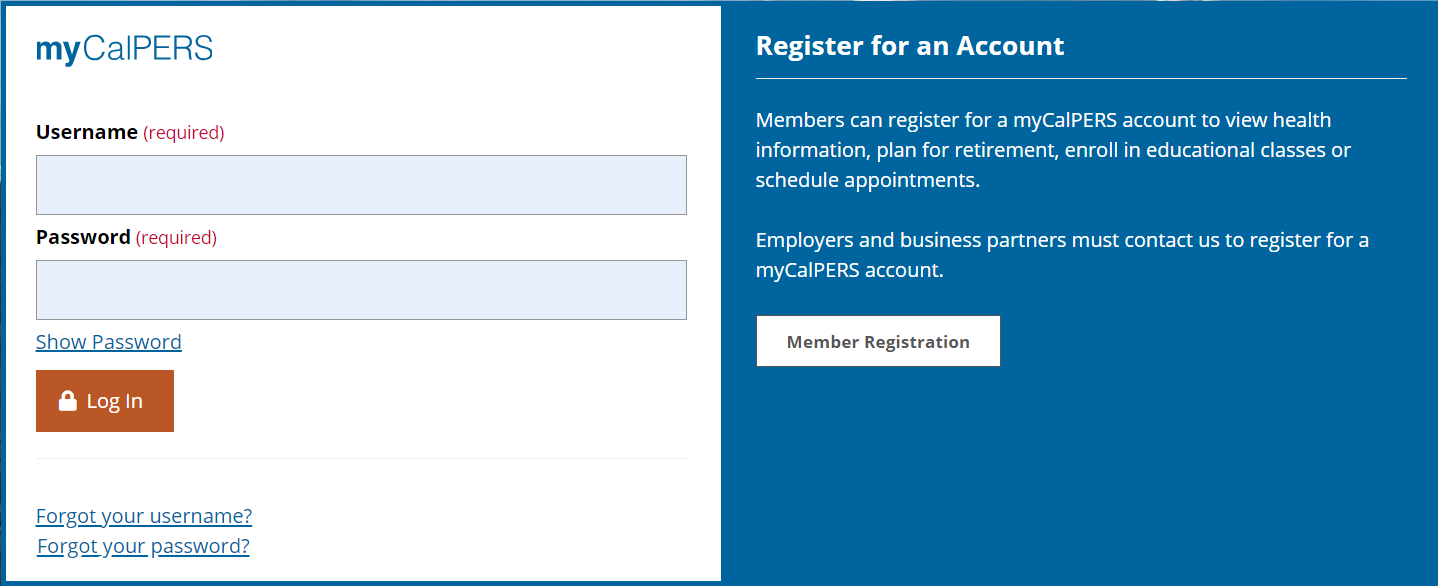Click the bold 'my' in the logo
The width and height of the screenshot is (1438, 586).
click(x=57, y=50)
